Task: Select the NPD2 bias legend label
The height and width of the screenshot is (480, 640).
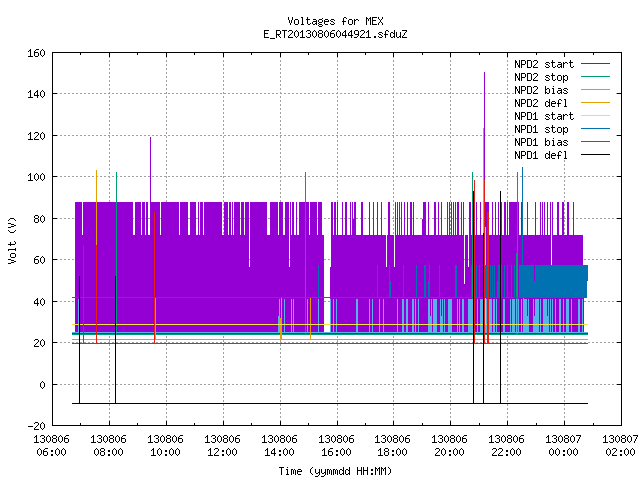Action: pyautogui.click(x=541, y=90)
